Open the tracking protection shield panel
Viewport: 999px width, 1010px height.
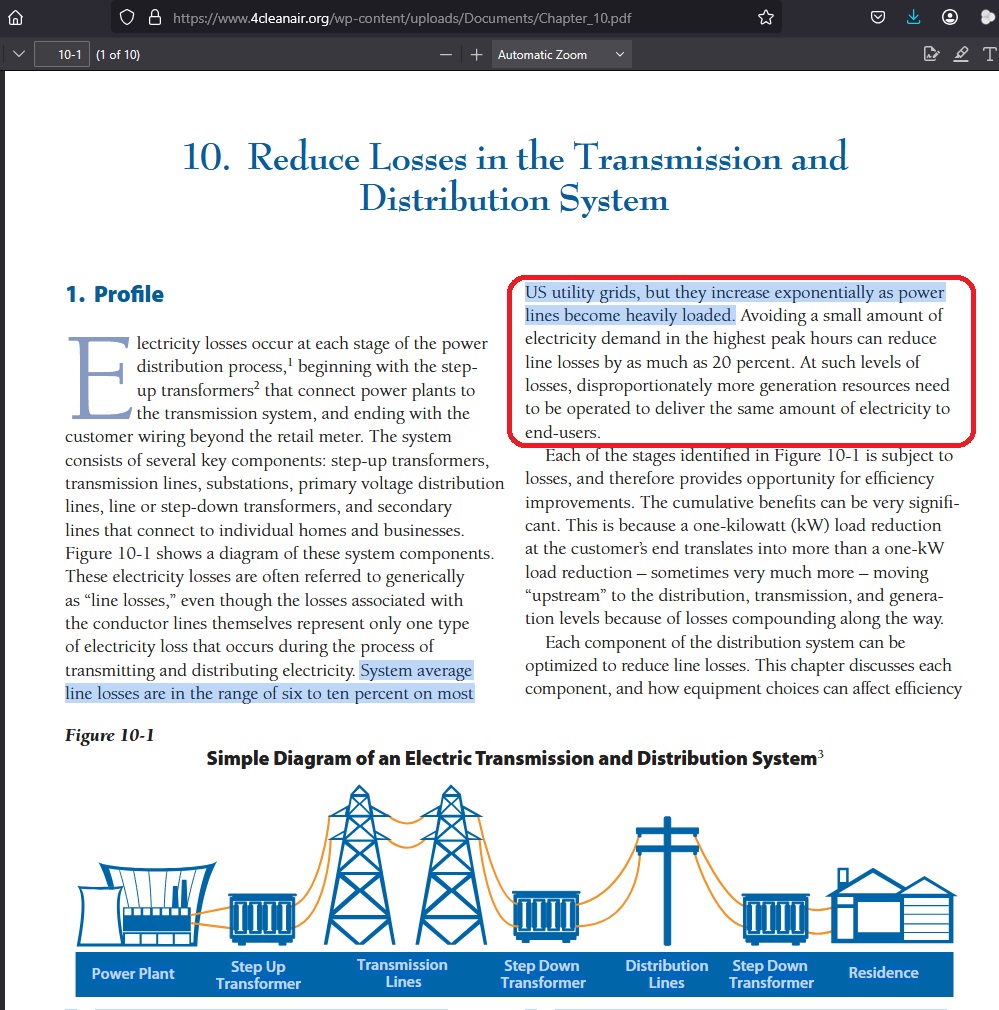click(127, 17)
